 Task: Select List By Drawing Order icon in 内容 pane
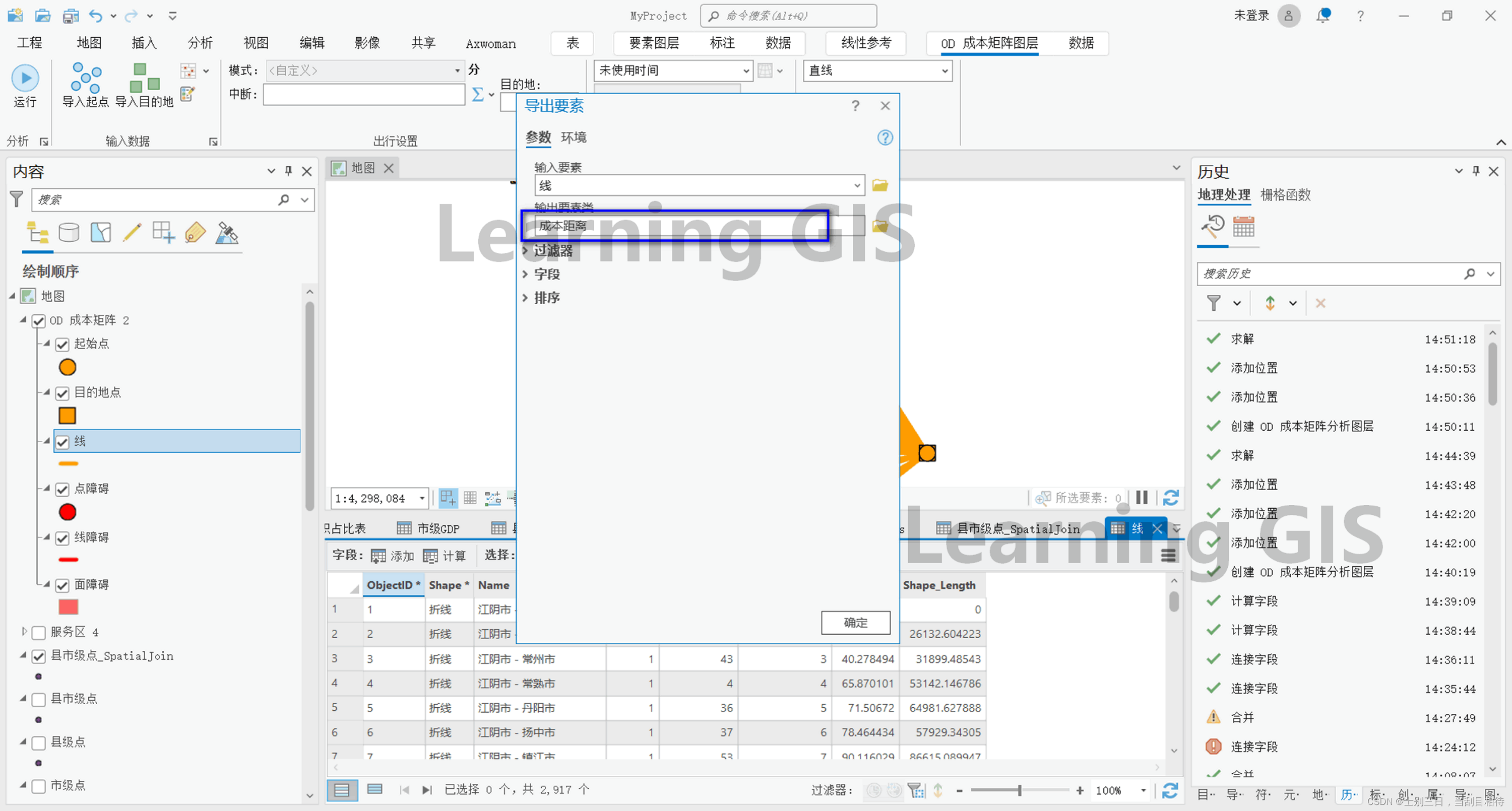click(38, 233)
